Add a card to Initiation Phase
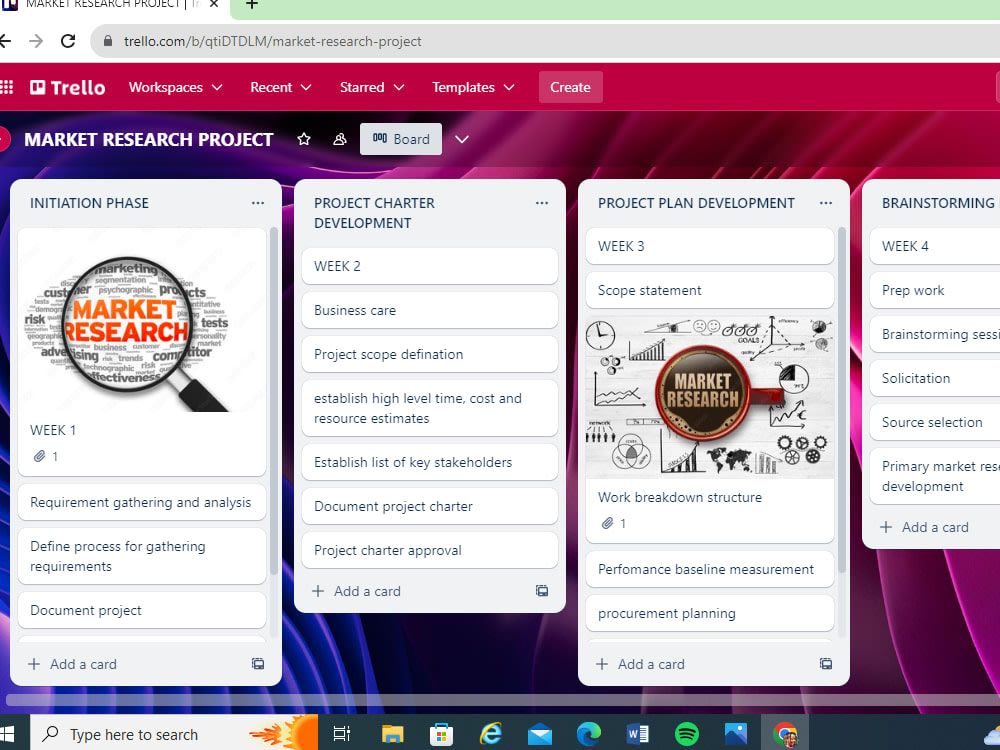The height and width of the screenshot is (750, 1000). point(73,664)
